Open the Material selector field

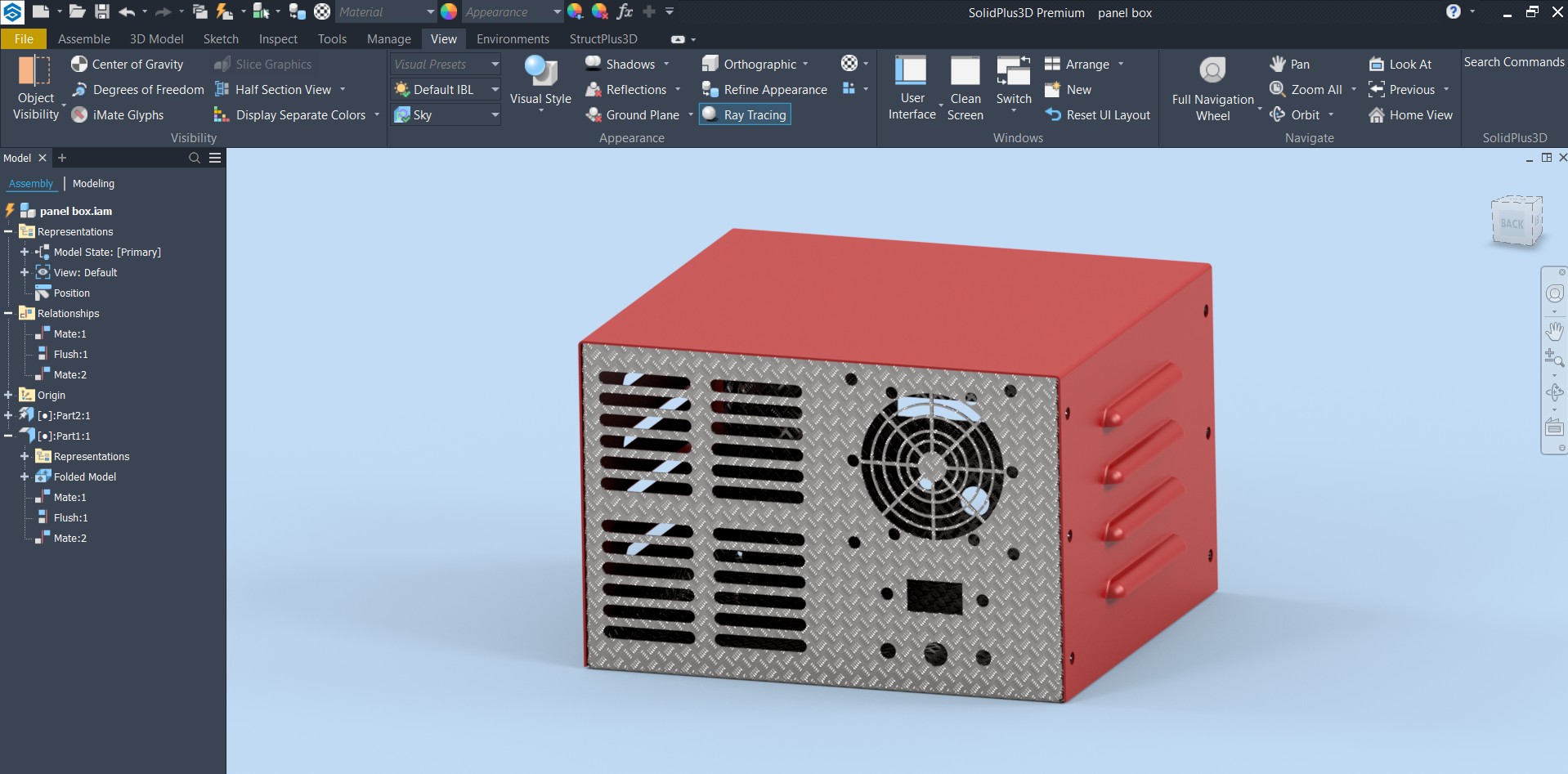click(x=385, y=12)
